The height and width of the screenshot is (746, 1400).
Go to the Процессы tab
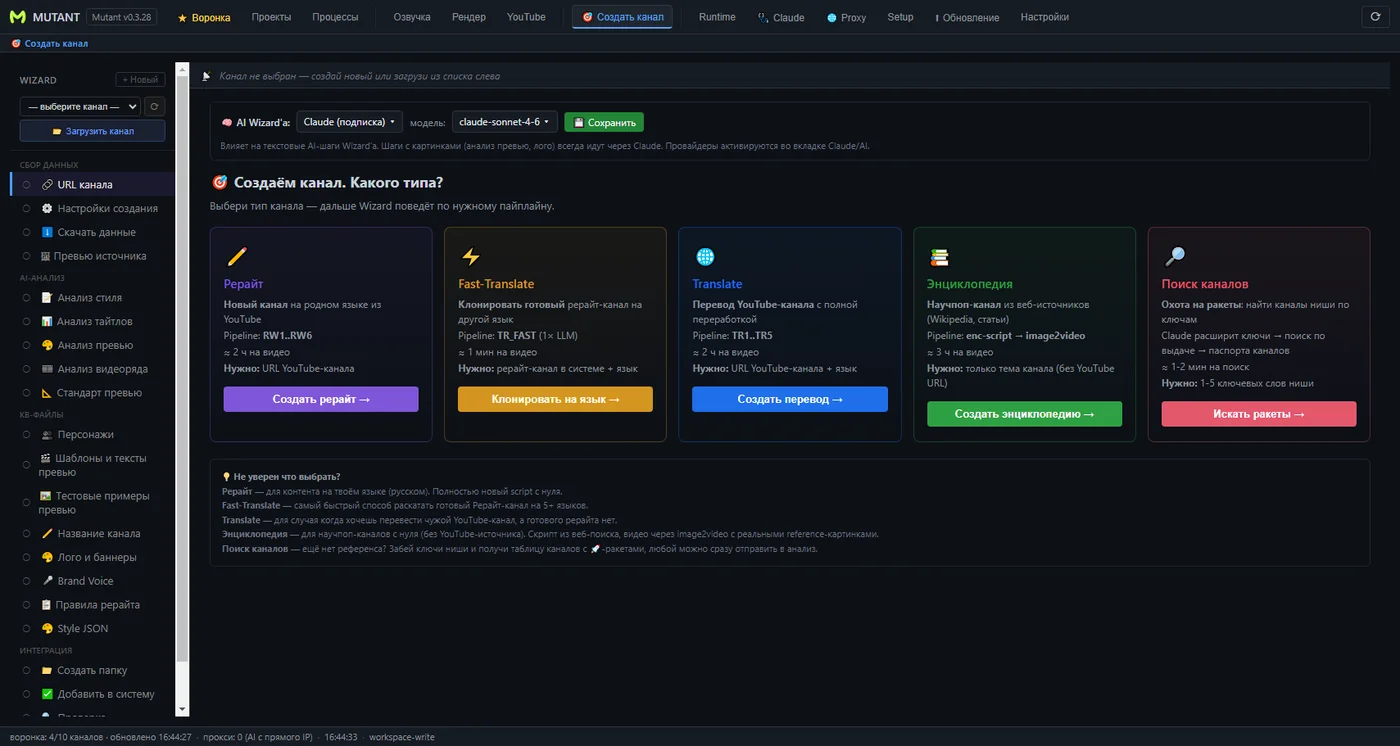[335, 17]
